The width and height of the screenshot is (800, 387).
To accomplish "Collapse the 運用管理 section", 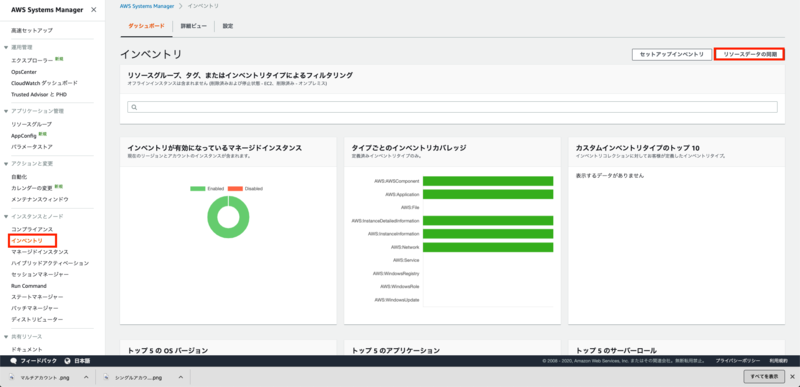I will (x=6, y=47).
